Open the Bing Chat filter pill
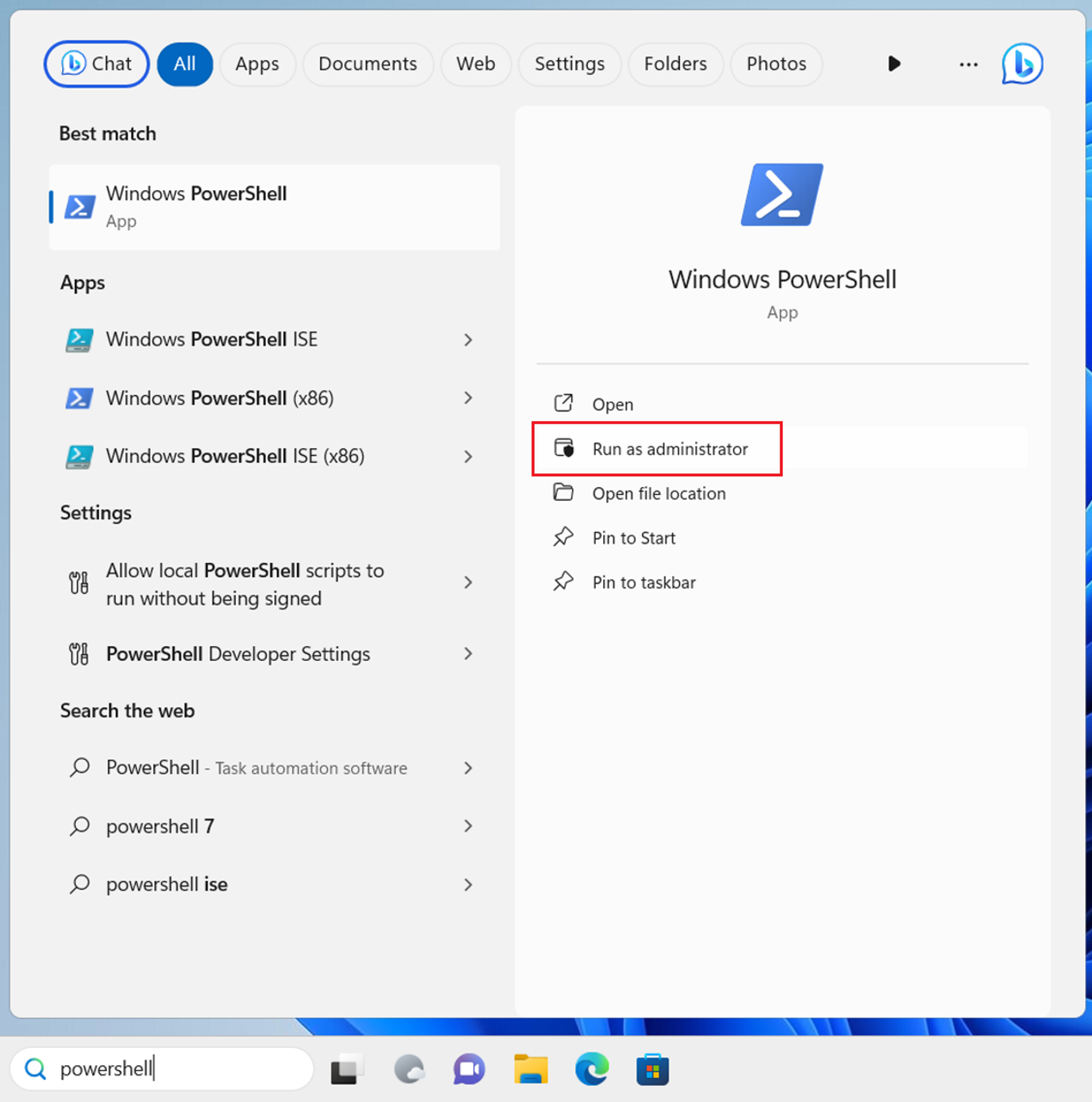 (96, 64)
